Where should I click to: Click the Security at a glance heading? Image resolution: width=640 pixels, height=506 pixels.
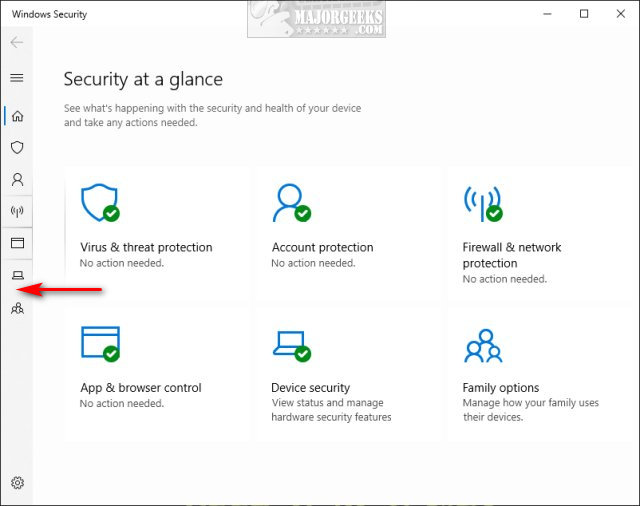143,79
